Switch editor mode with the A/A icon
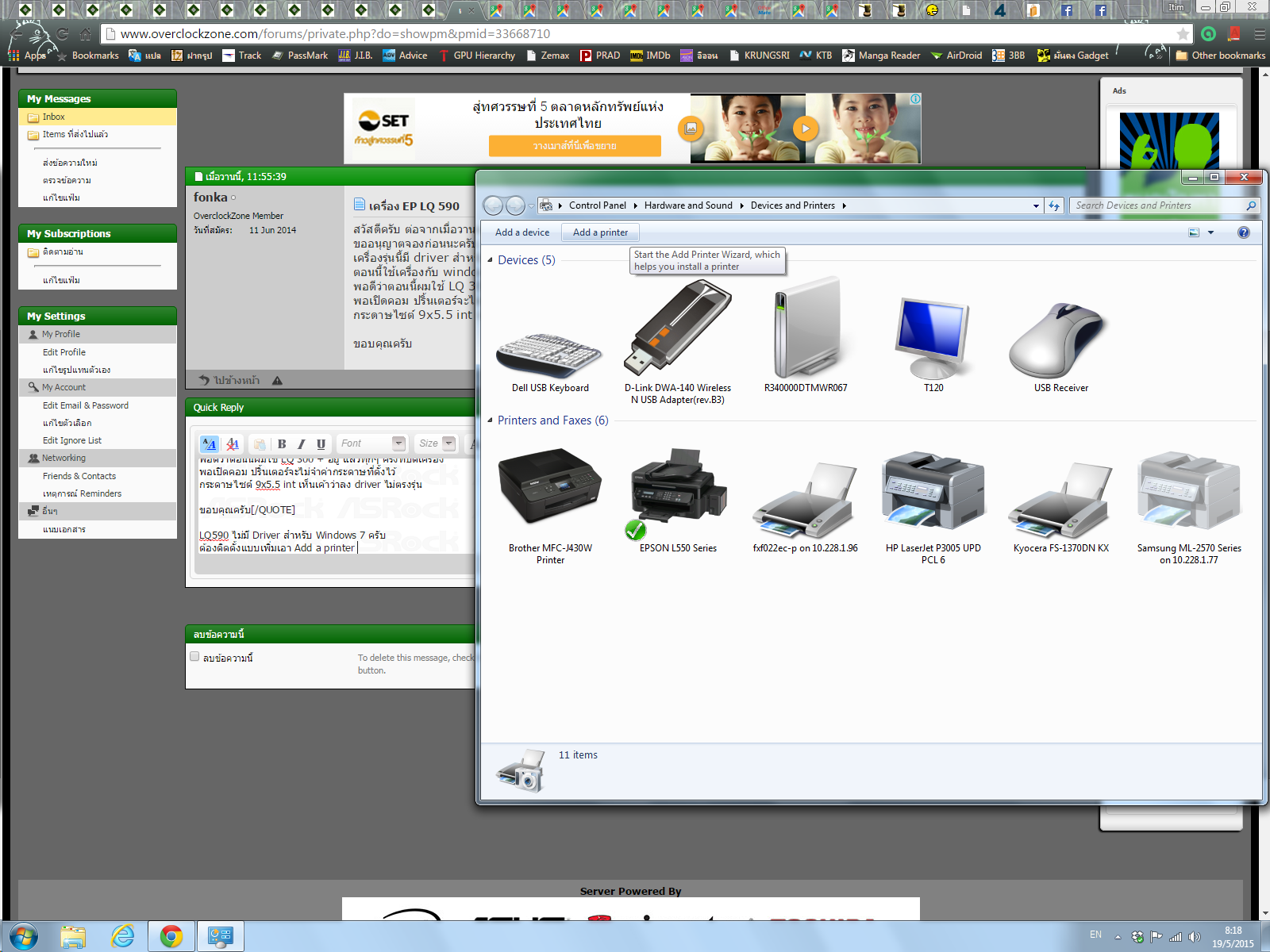The height and width of the screenshot is (952, 1270). (210, 444)
